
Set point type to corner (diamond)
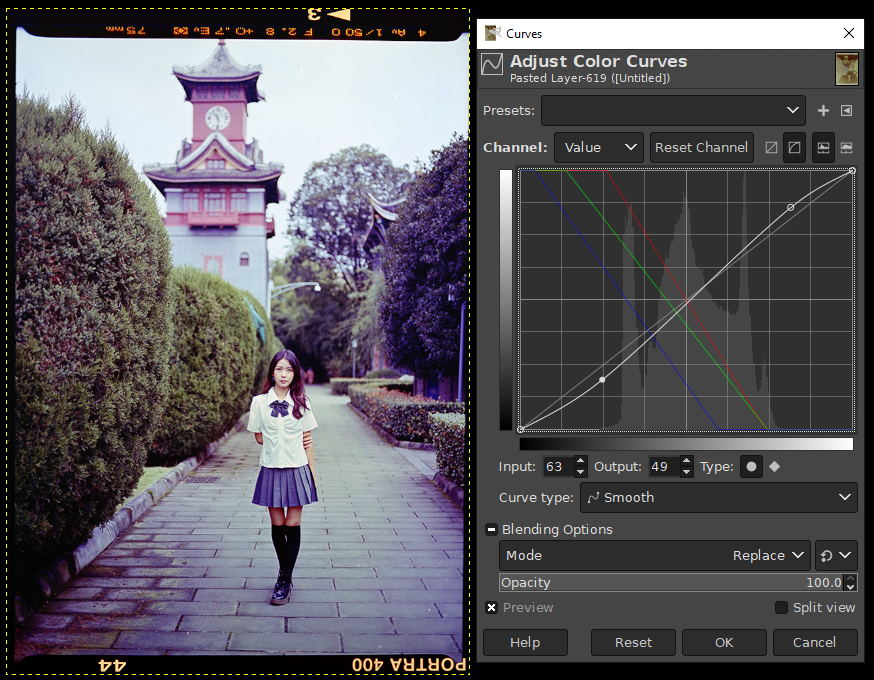(x=774, y=467)
